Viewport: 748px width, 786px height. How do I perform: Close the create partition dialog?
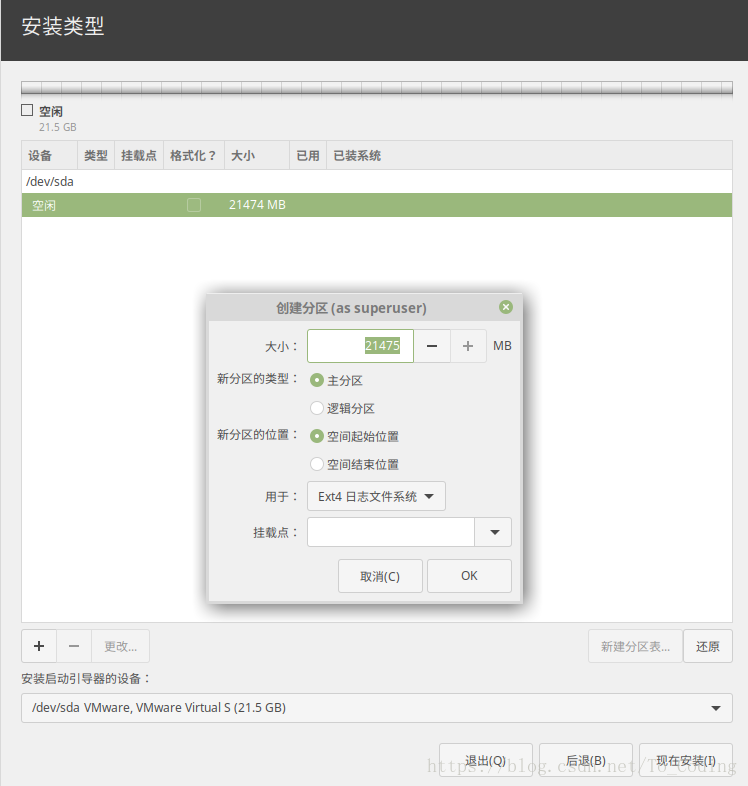pyautogui.click(x=506, y=307)
